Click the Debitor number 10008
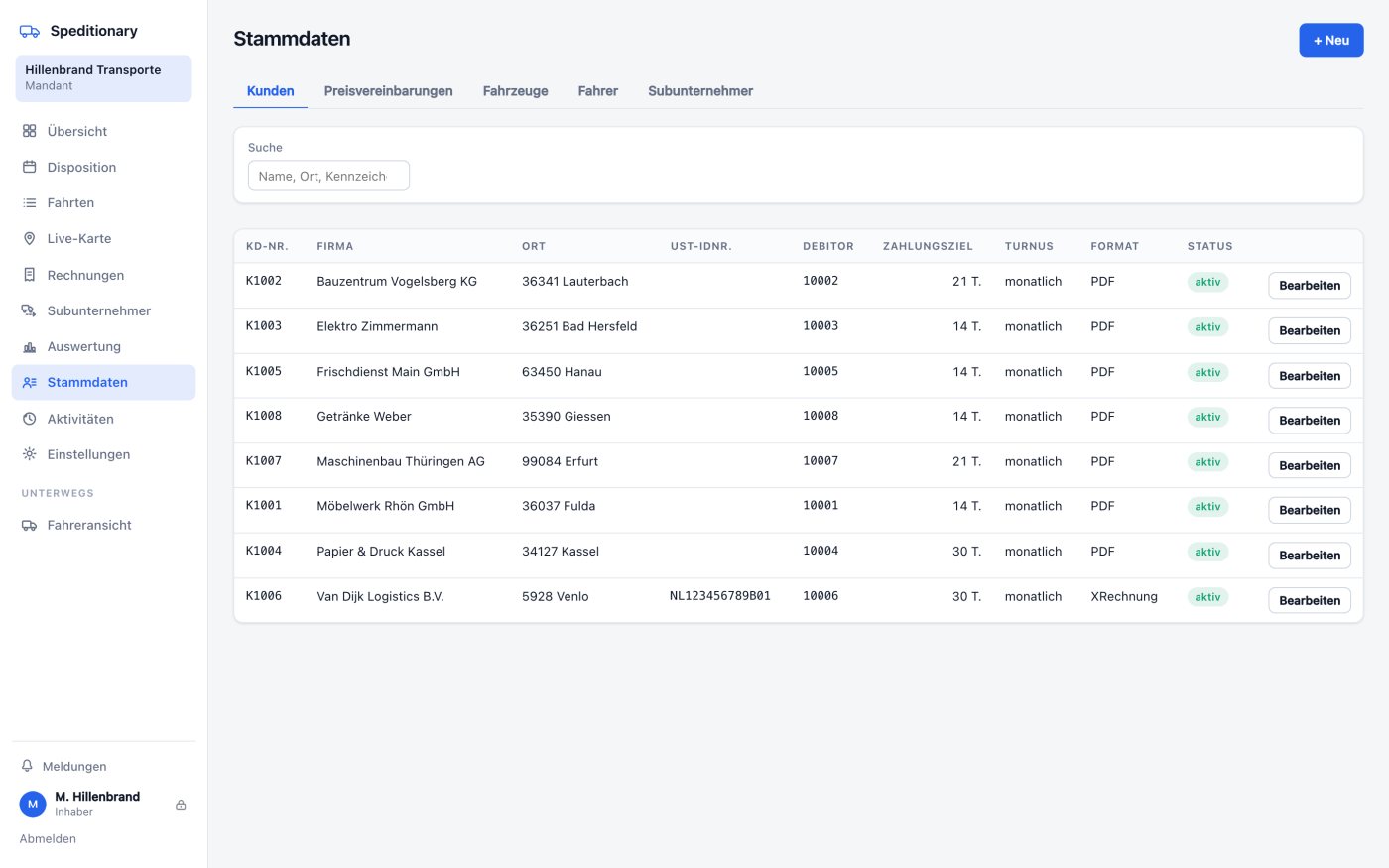The image size is (1389, 868). (821, 416)
